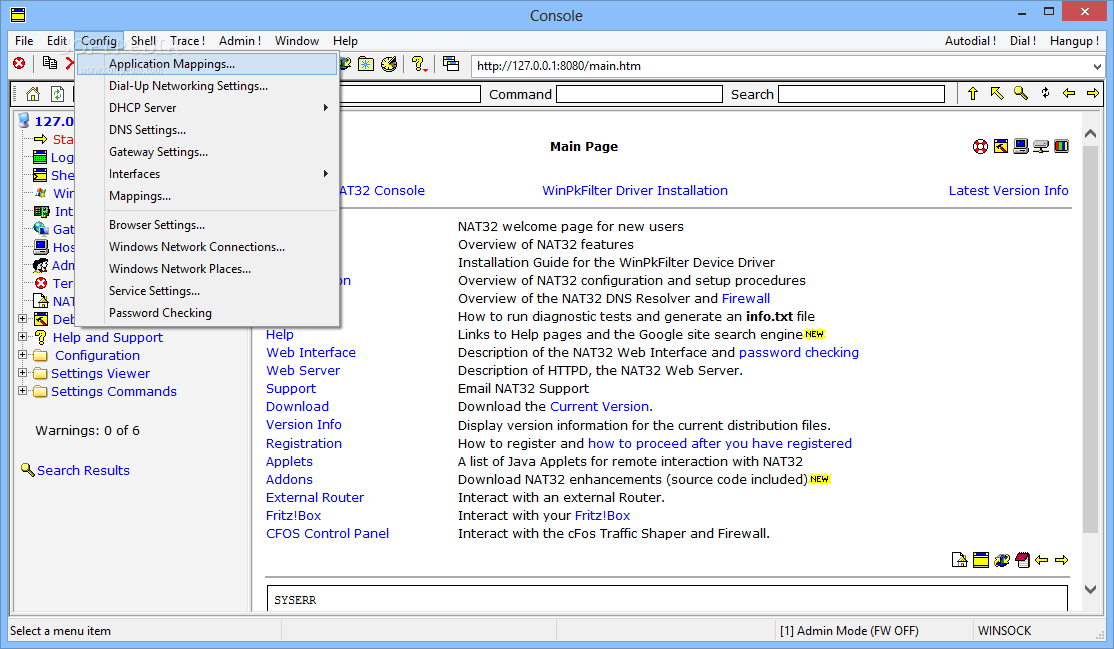Image resolution: width=1114 pixels, height=649 pixels.
Task: Open the Interfaces submenu
Action: coord(207,174)
